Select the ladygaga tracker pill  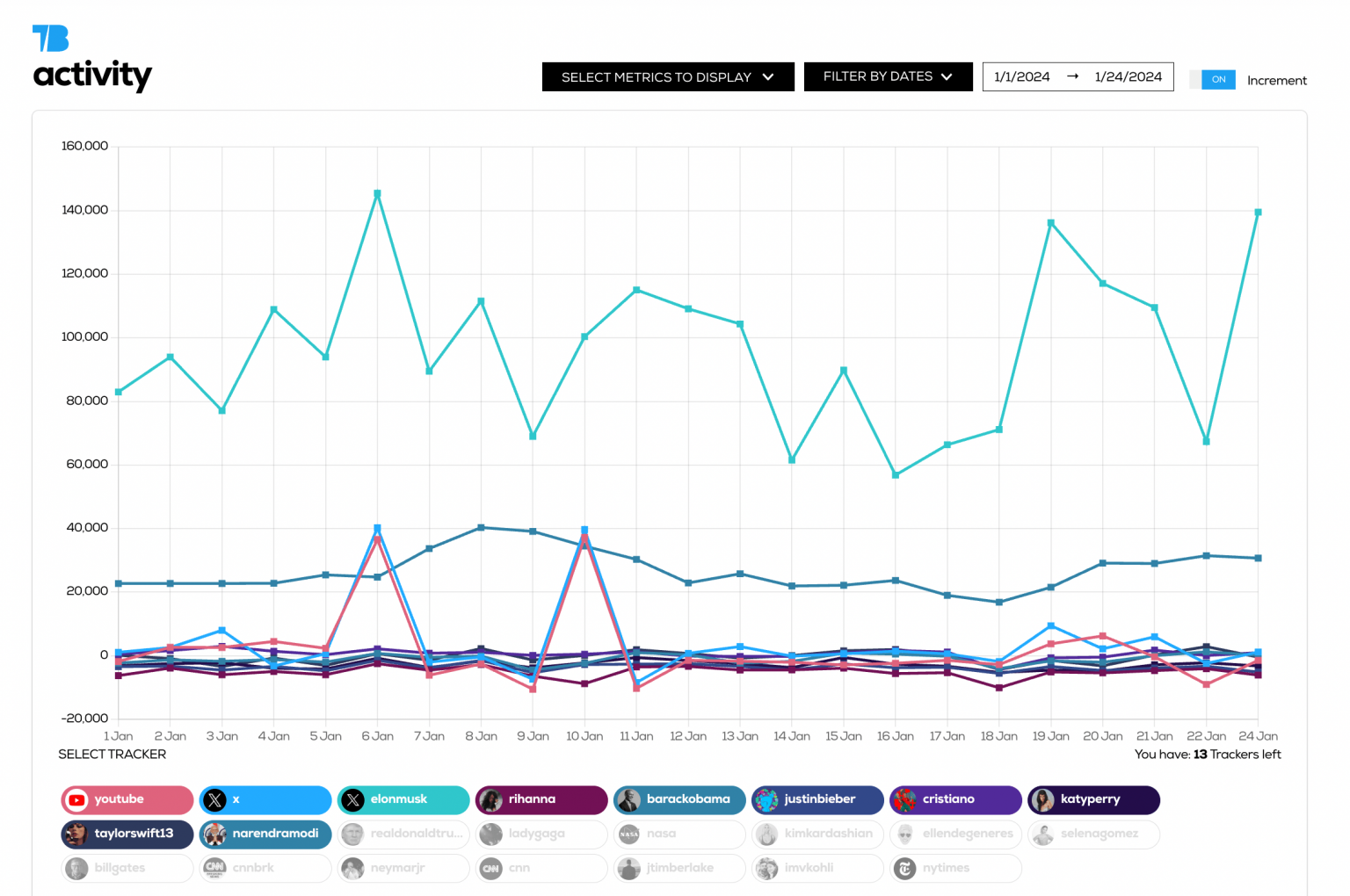pos(541,834)
